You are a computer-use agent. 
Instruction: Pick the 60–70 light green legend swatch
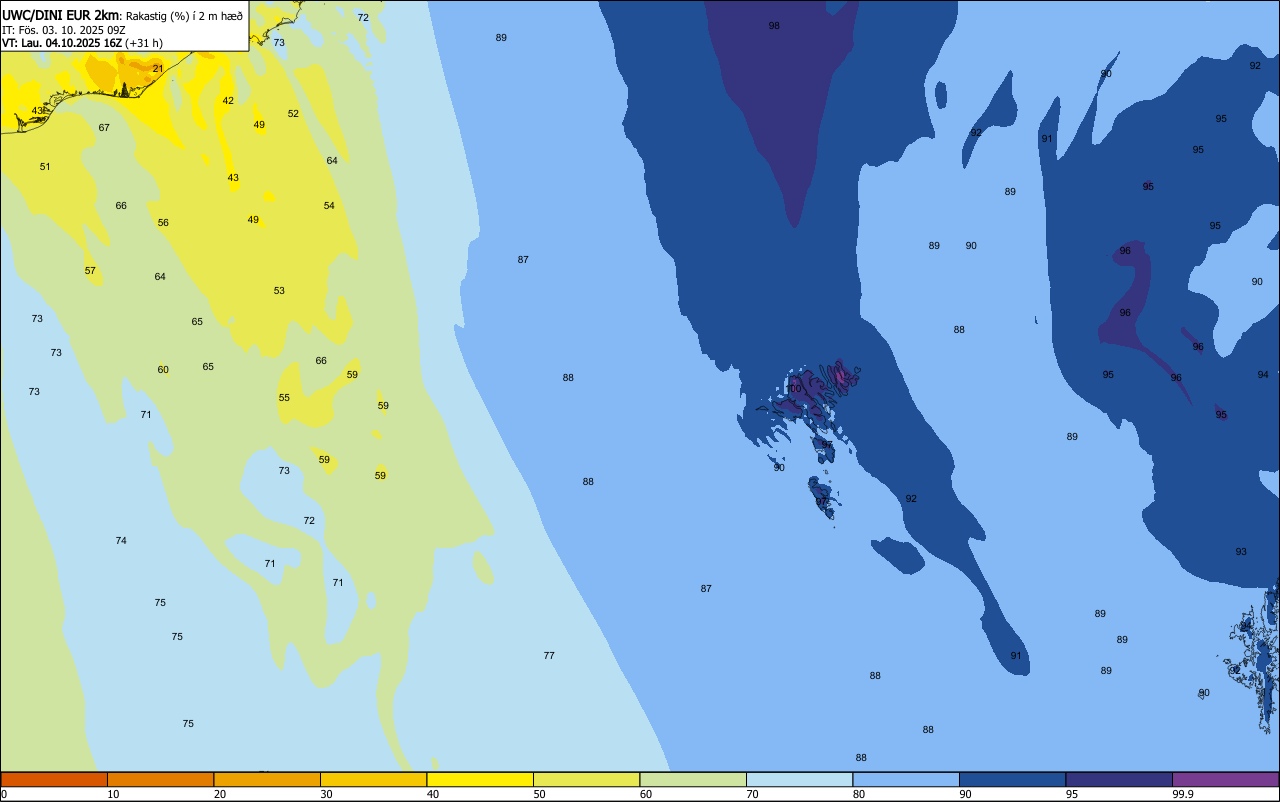(693, 779)
